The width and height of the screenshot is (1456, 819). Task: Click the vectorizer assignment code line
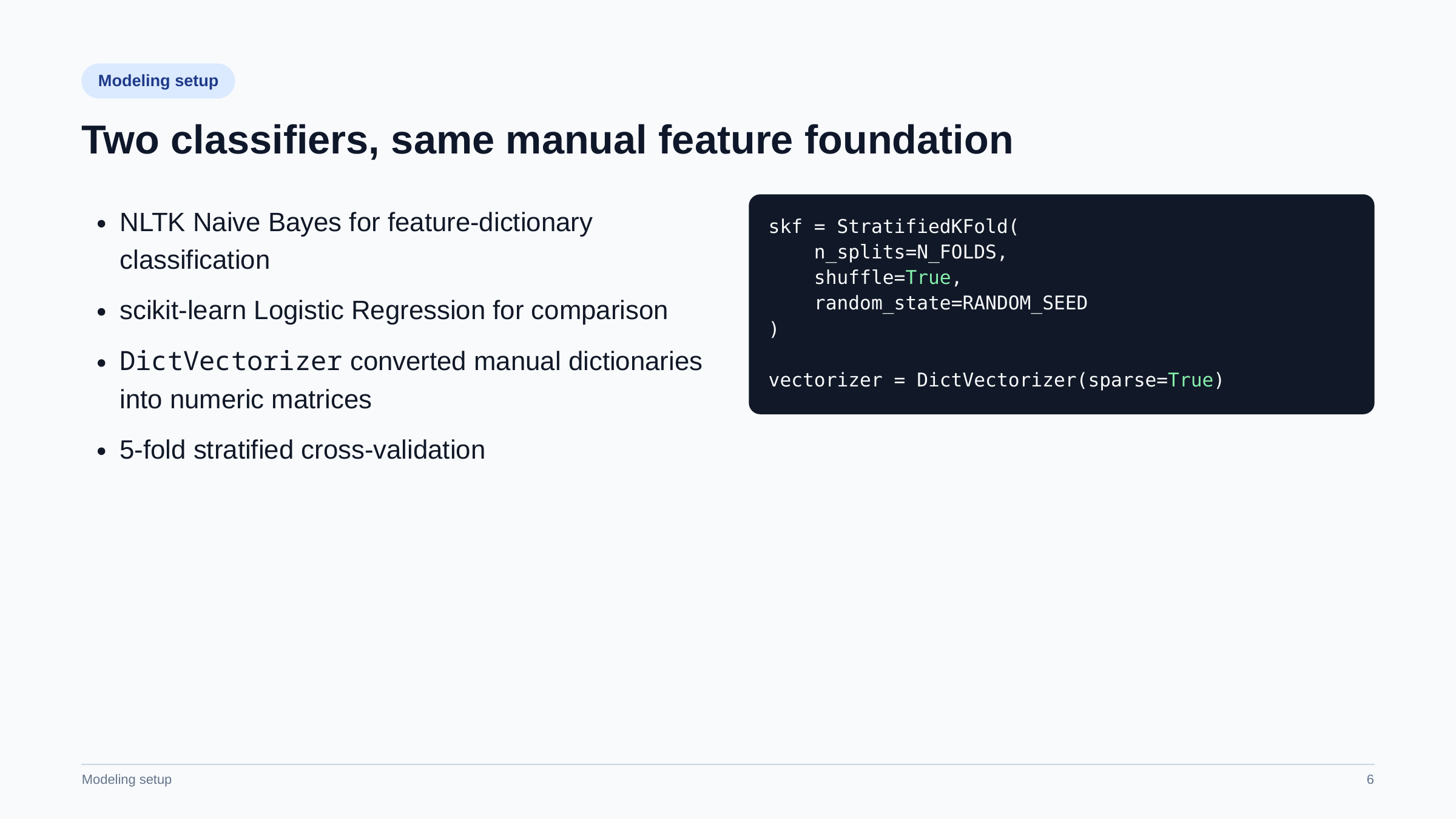pyautogui.click(x=996, y=380)
